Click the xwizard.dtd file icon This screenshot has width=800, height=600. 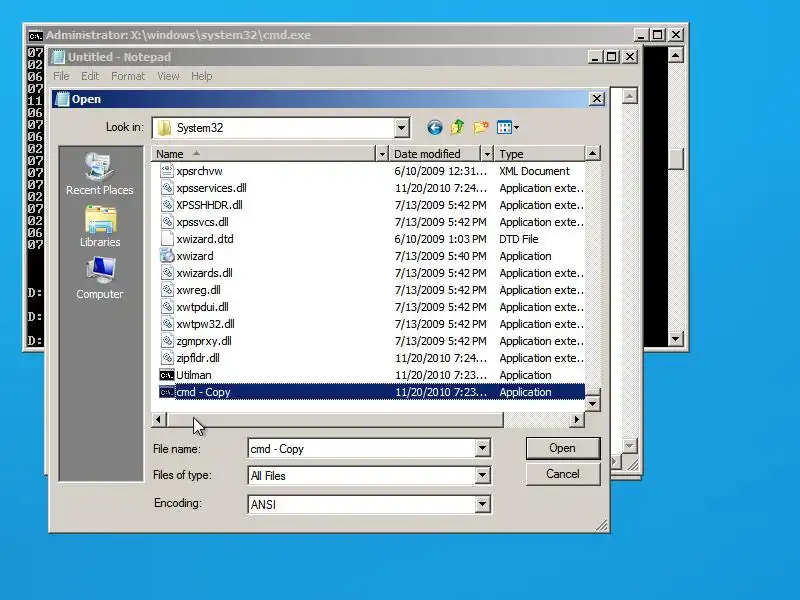167,239
